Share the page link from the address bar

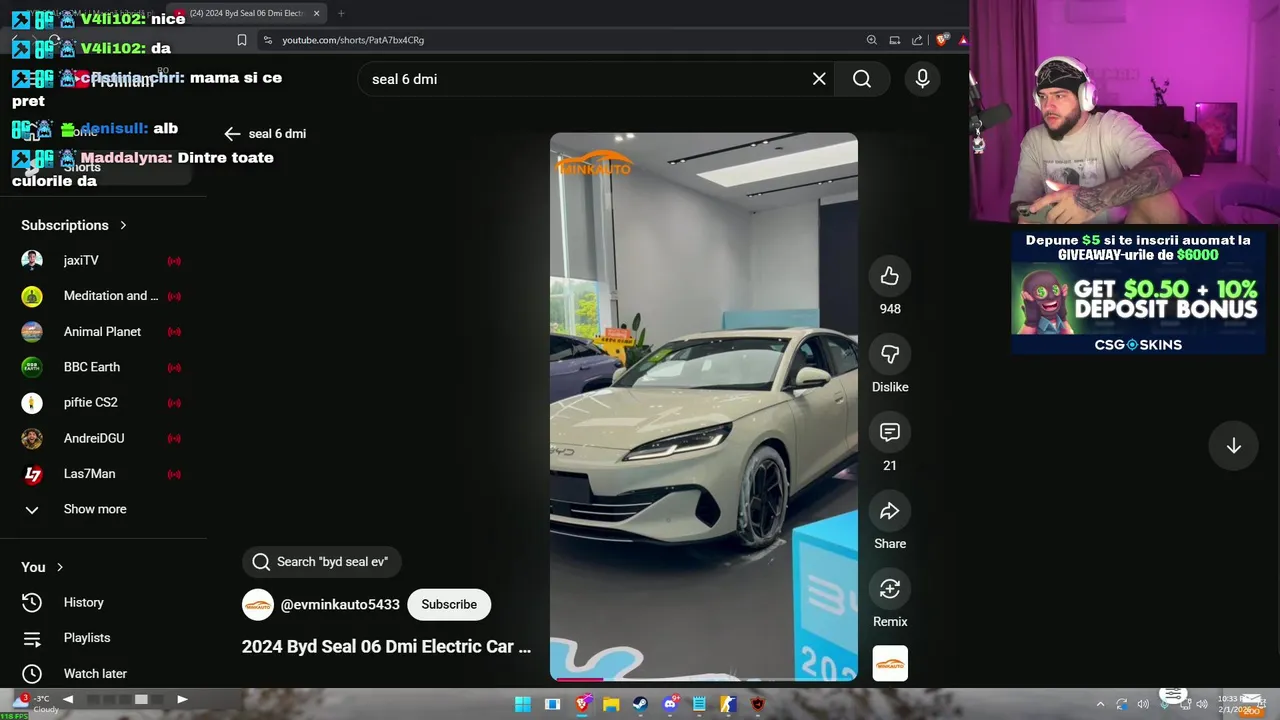917,40
